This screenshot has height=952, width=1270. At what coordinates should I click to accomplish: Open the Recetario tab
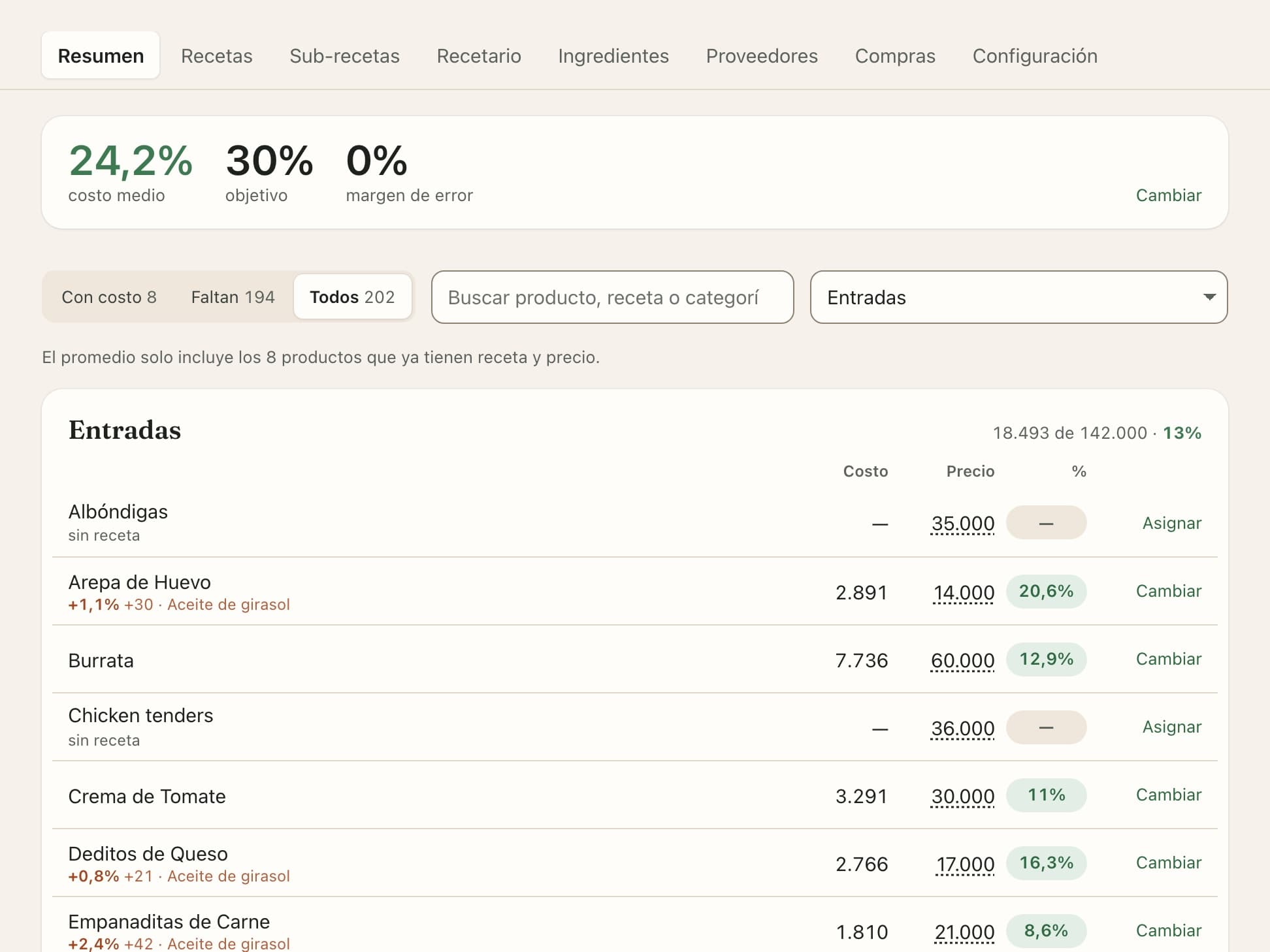479,56
